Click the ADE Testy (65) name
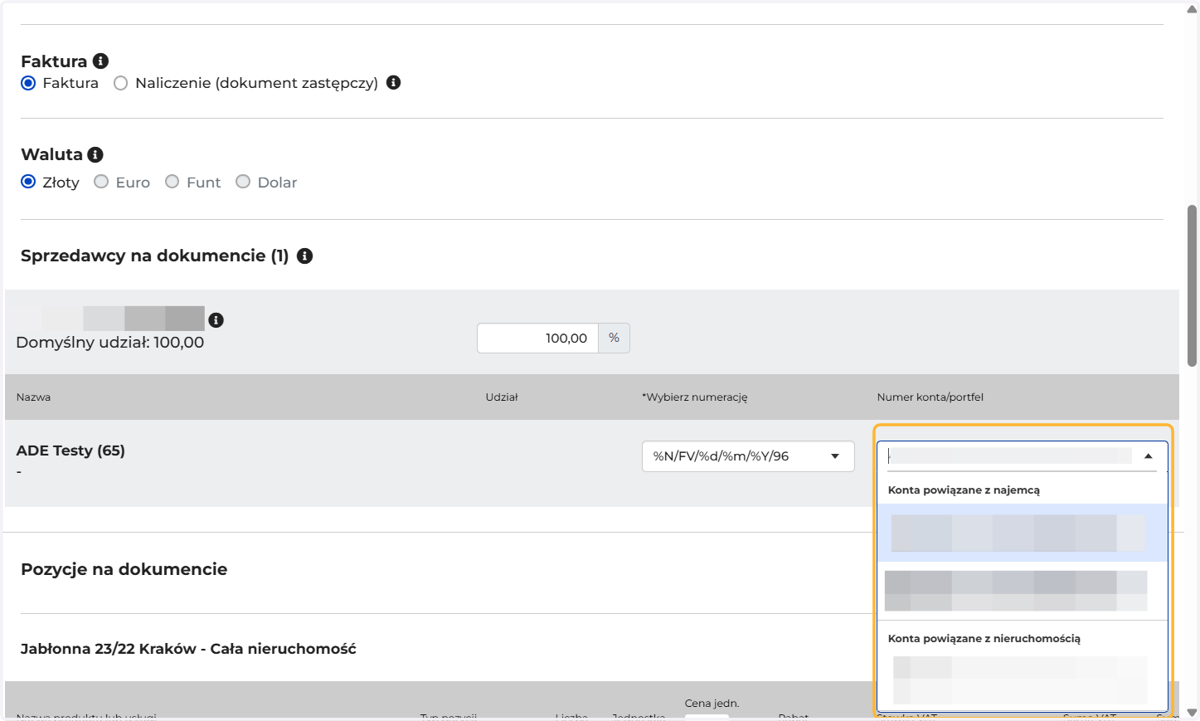This screenshot has width=1200, height=721. [x=71, y=451]
